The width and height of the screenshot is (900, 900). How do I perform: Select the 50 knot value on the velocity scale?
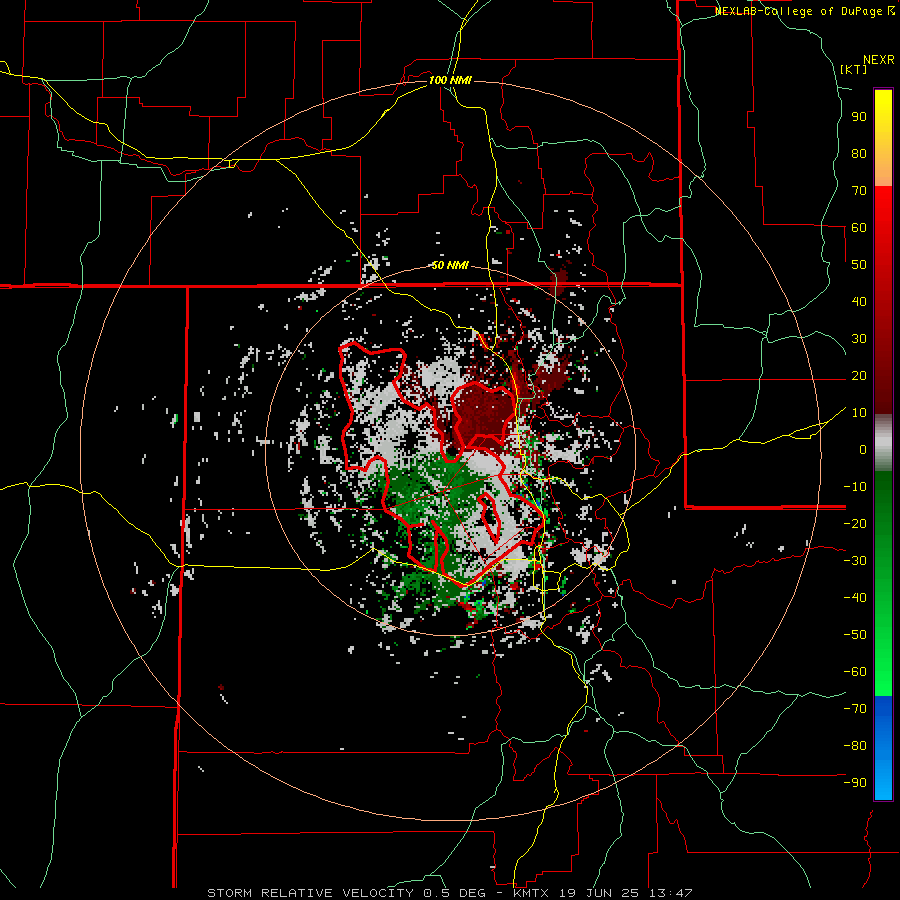(859, 265)
